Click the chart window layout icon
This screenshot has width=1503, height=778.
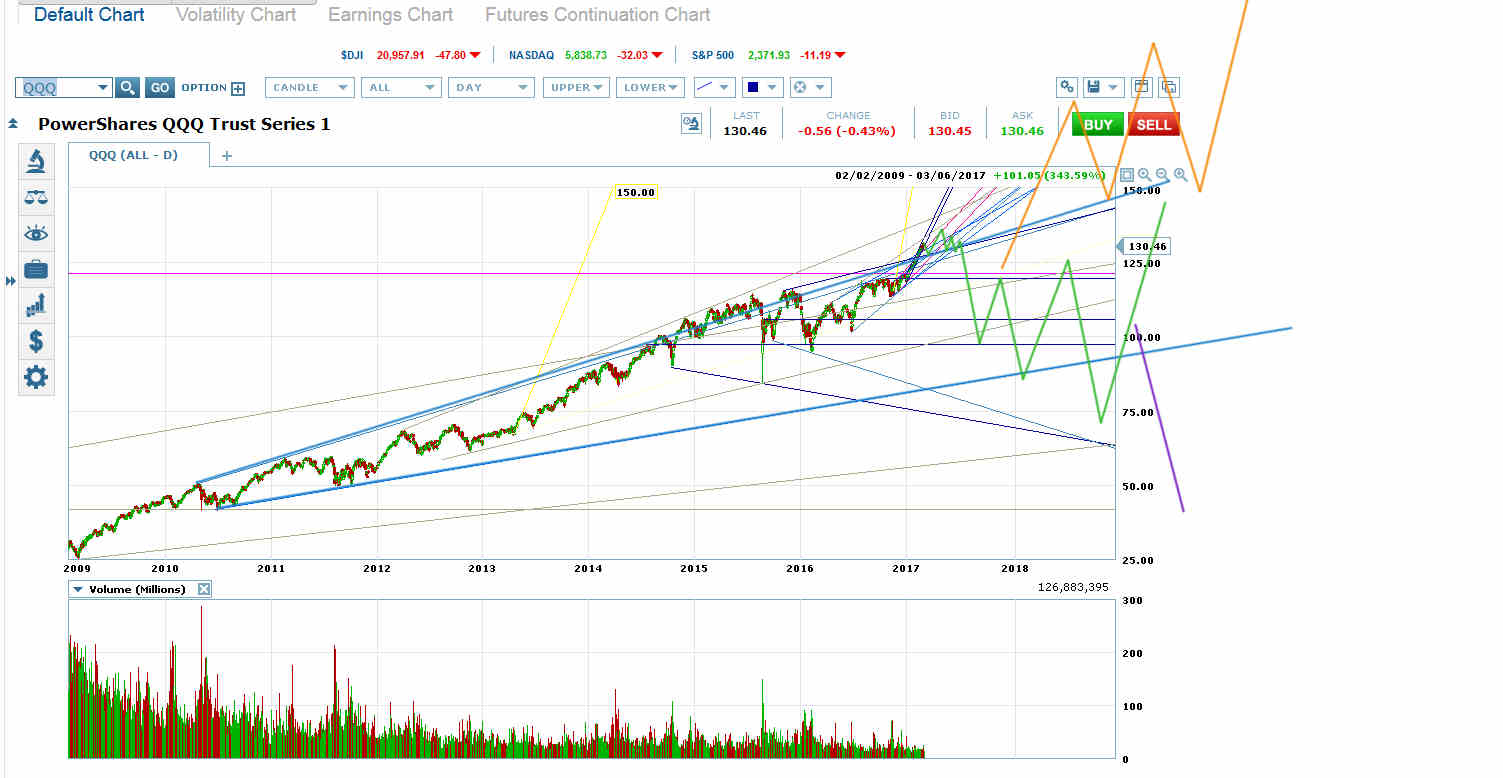tap(1141, 87)
